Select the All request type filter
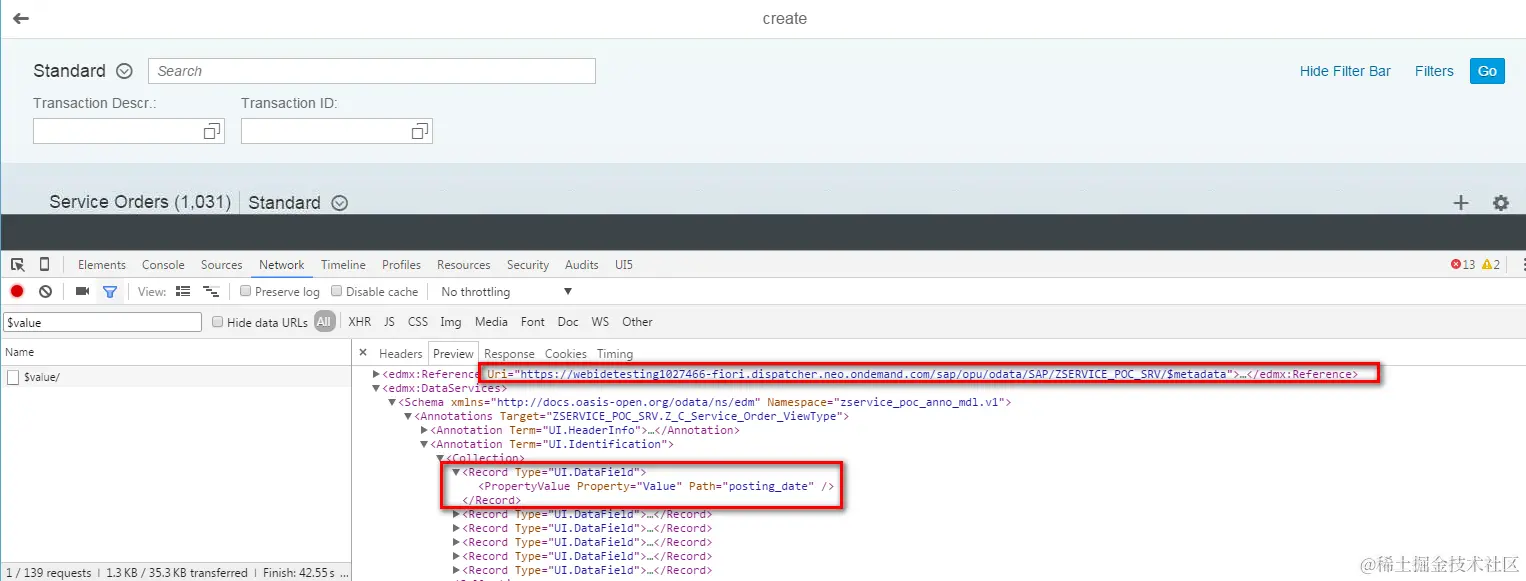Screen dimensions: 1526x581 click(x=324, y=322)
